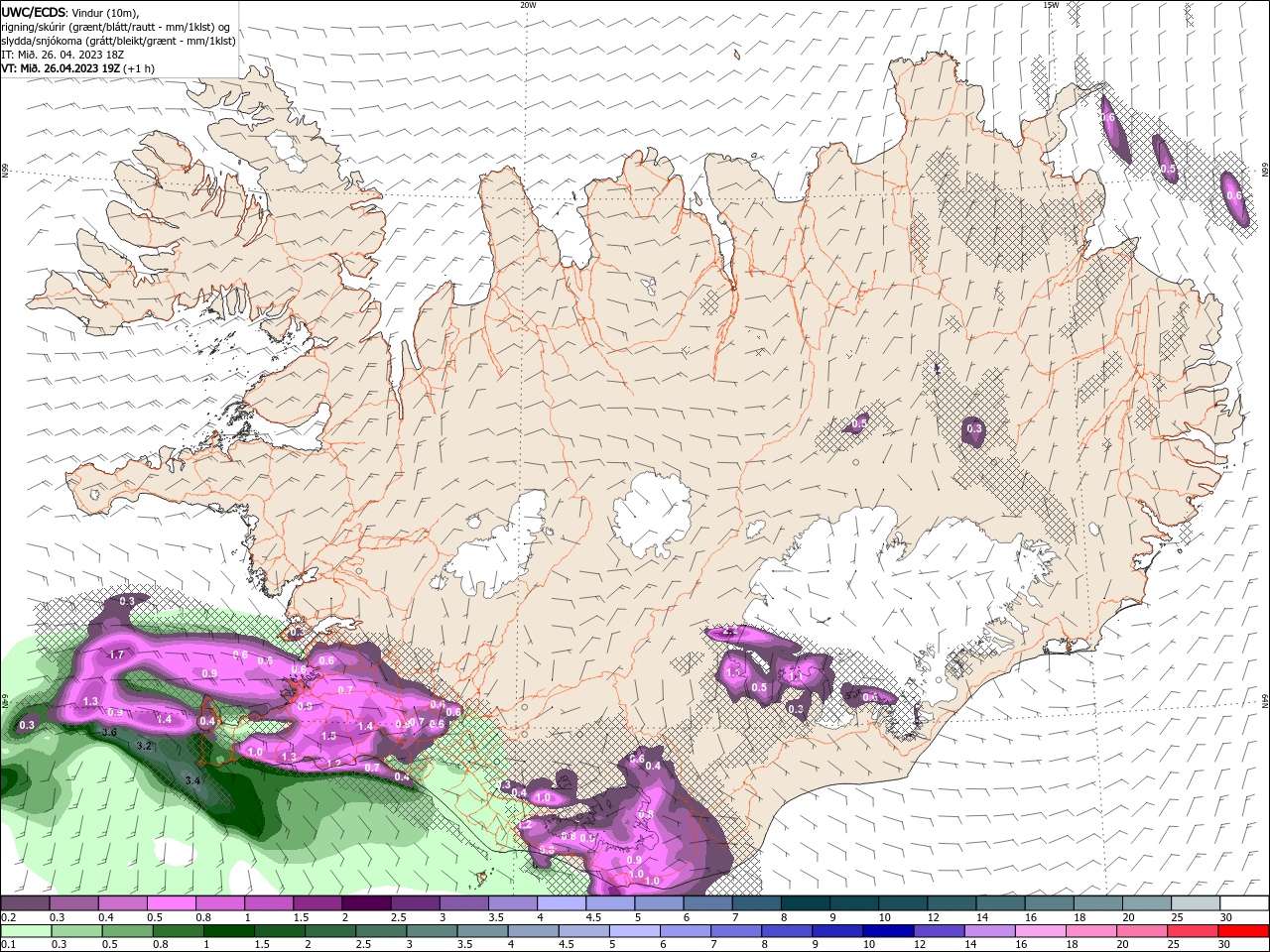The height and width of the screenshot is (952, 1270).
Task: Select the 'VT: Mið. 26.04.2023 19Z (+1 h)' line
Action: coord(77,68)
